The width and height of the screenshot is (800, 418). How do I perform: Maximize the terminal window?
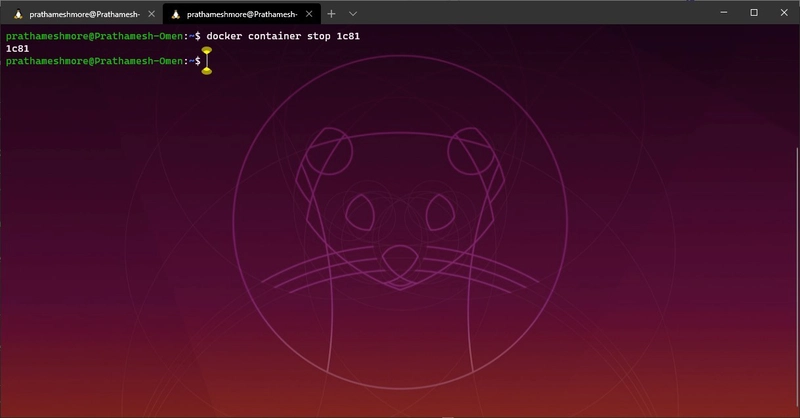pyautogui.click(x=754, y=12)
